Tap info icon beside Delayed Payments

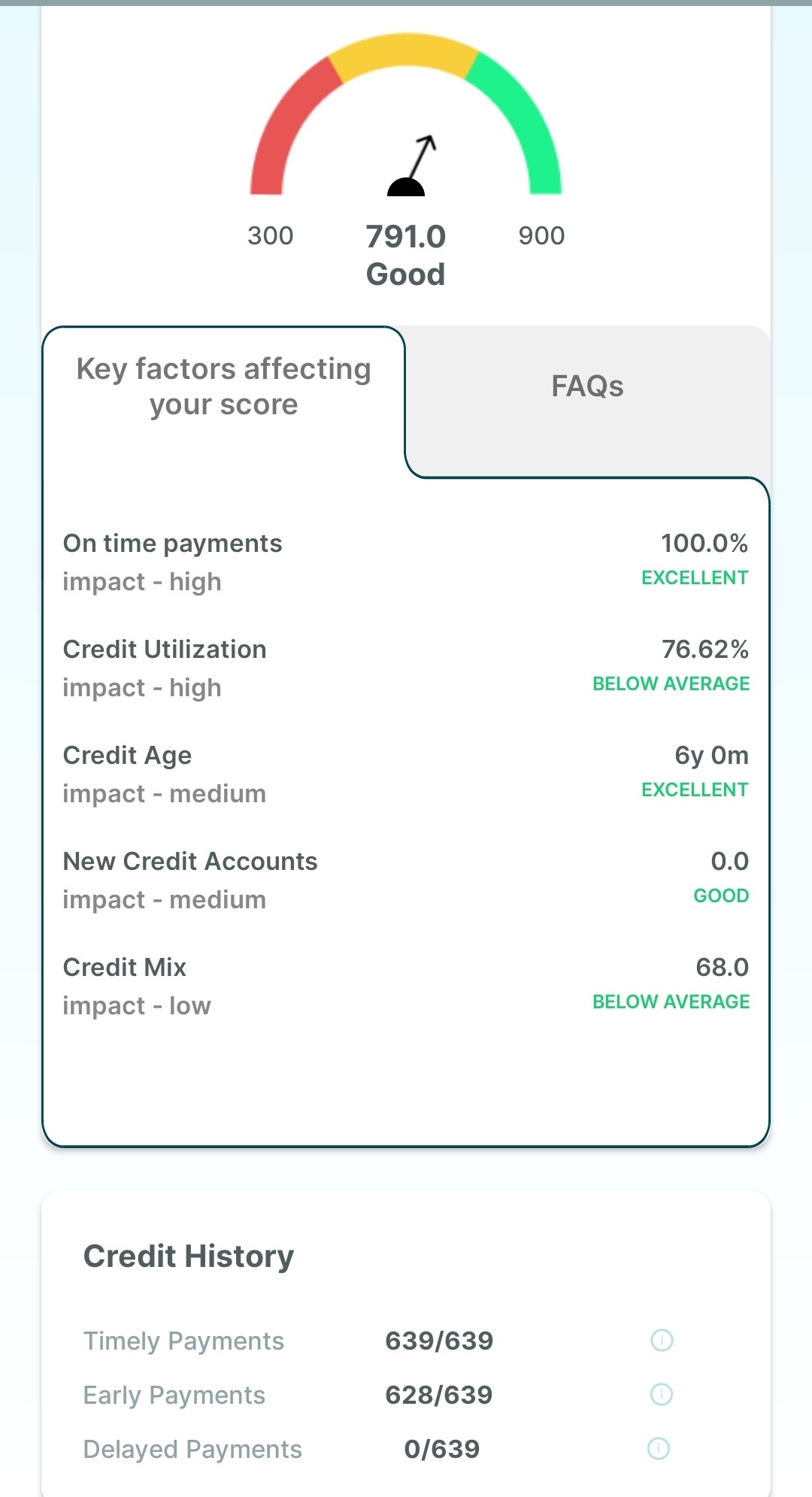tap(659, 1448)
